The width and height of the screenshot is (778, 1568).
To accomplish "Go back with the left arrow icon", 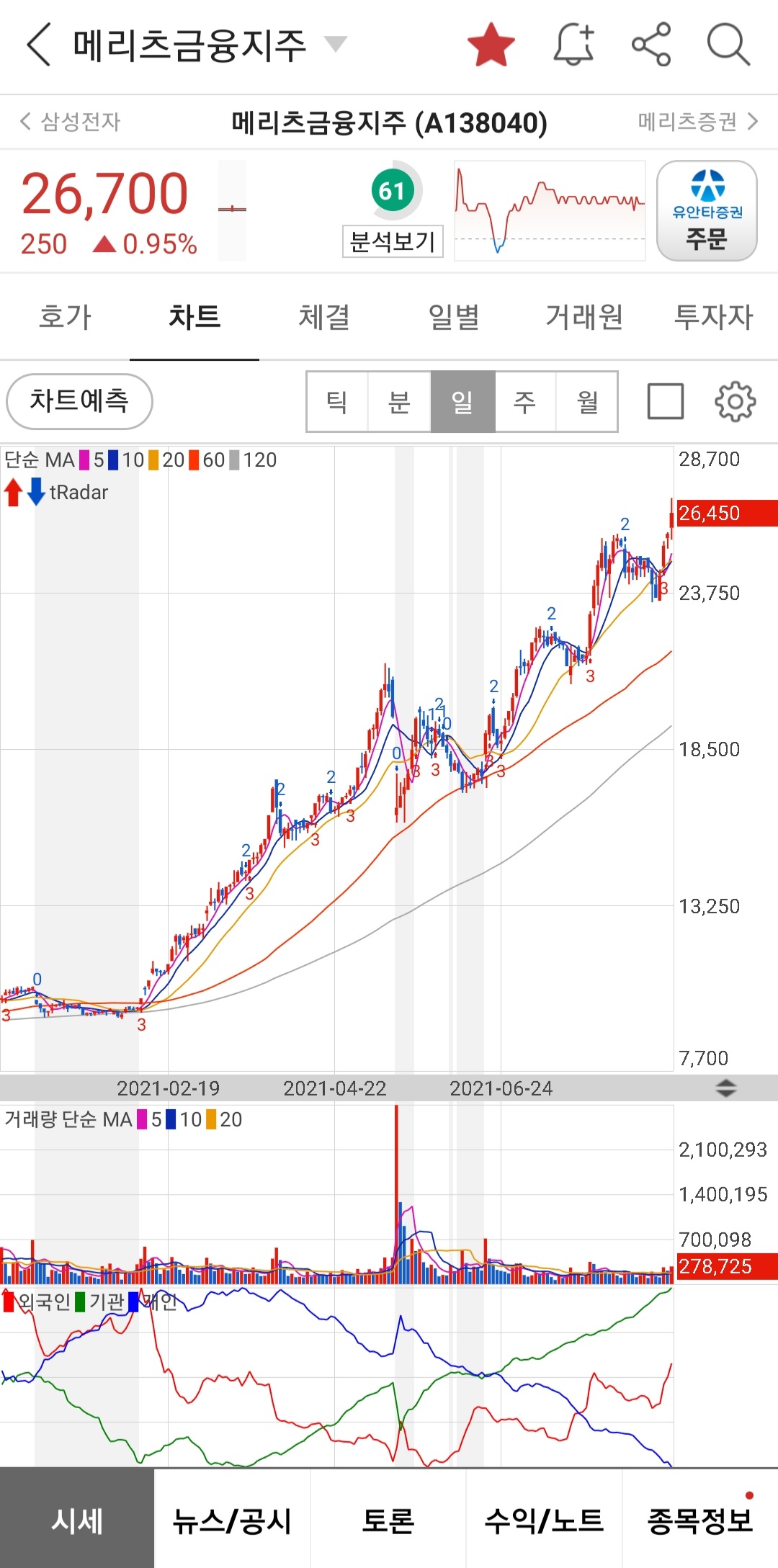I will tap(39, 45).
